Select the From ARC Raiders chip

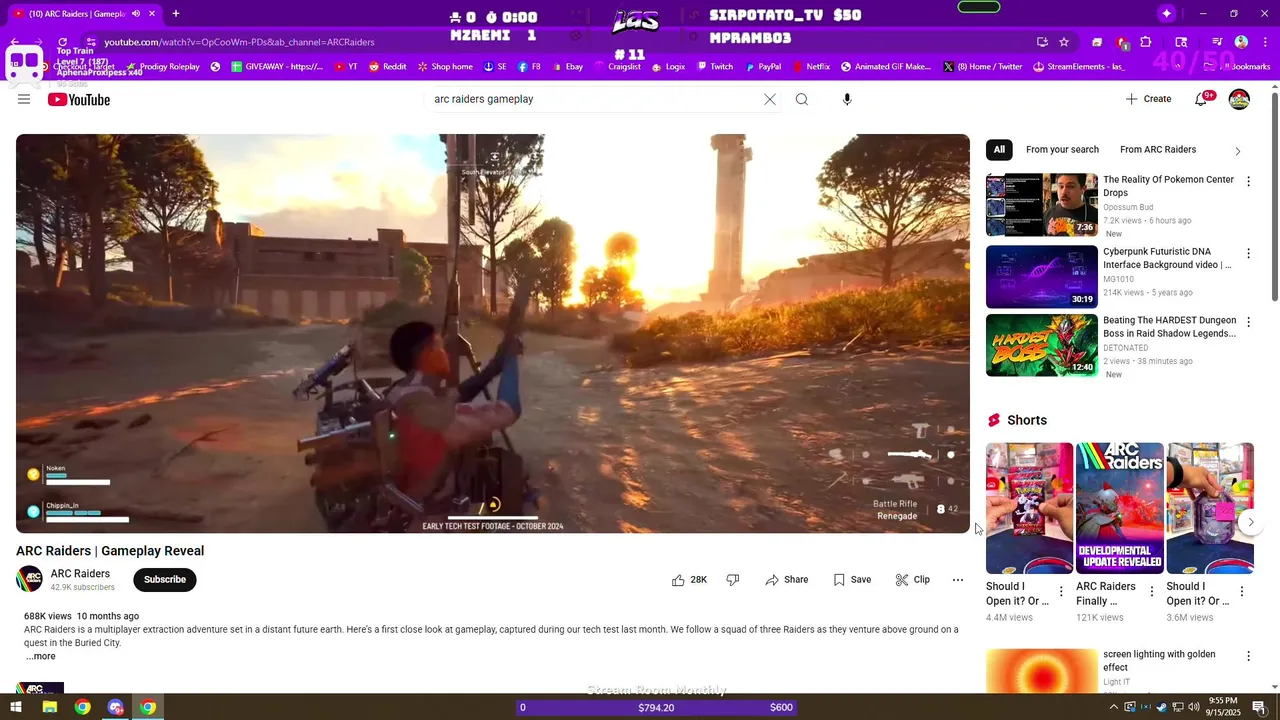pyautogui.click(x=1158, y=150)
